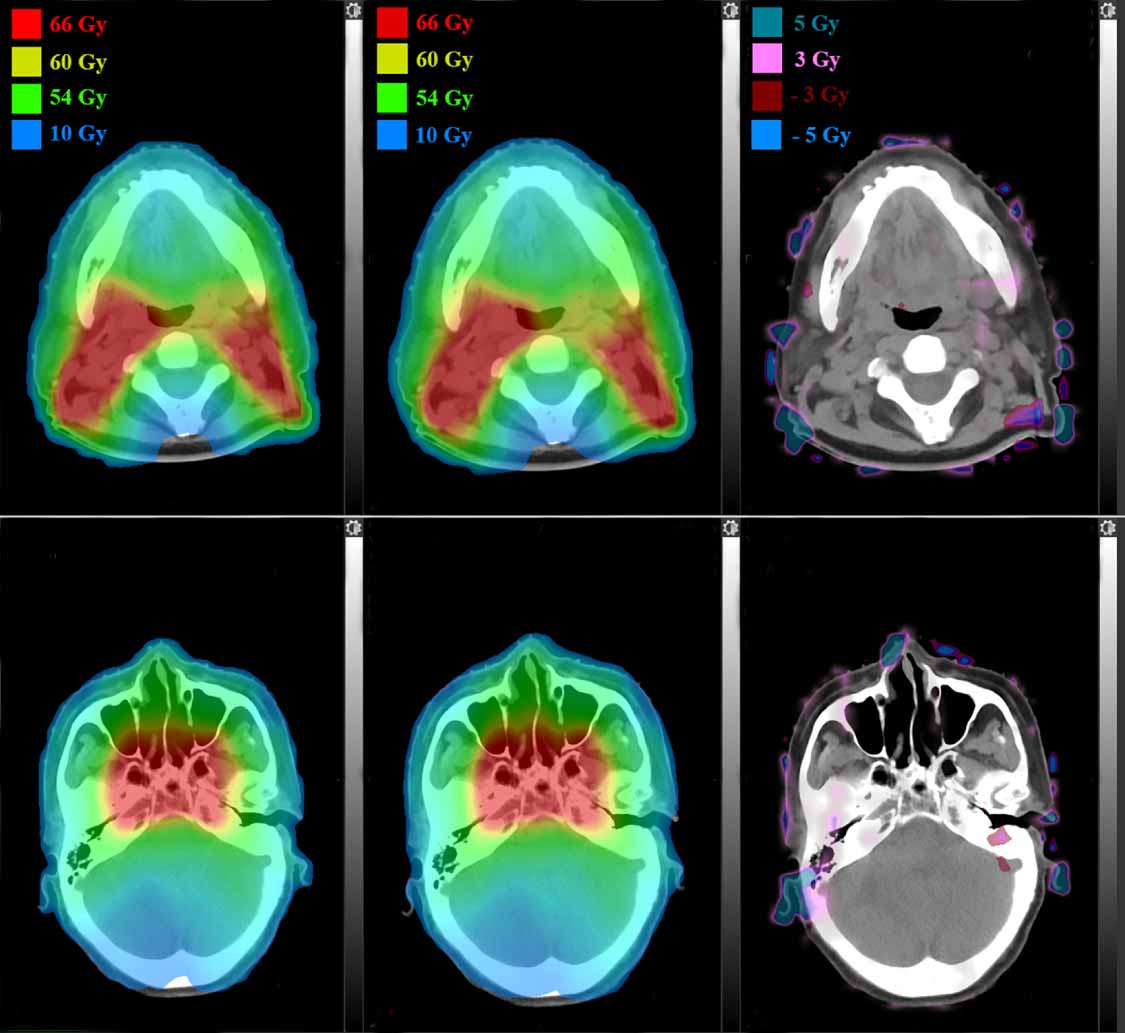Screen dimensions: 1125x1033
Task: Open settings gear of top-left dose panel
Action: pos(352,10)
